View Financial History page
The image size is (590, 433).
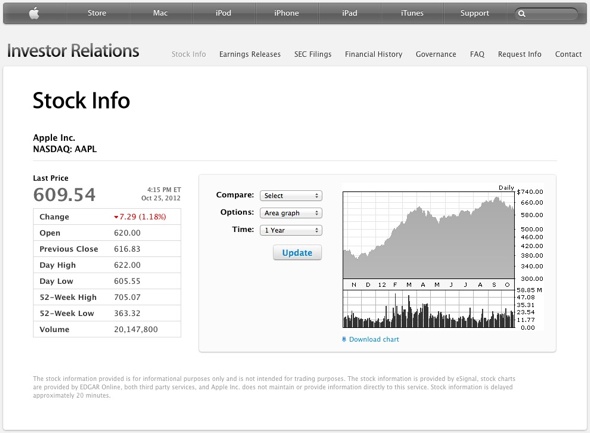(x=374, y=54)
